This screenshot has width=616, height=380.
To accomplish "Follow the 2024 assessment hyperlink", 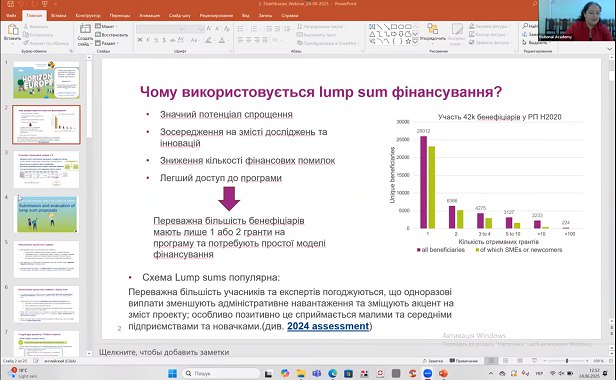I will click(x=328, y=326).
